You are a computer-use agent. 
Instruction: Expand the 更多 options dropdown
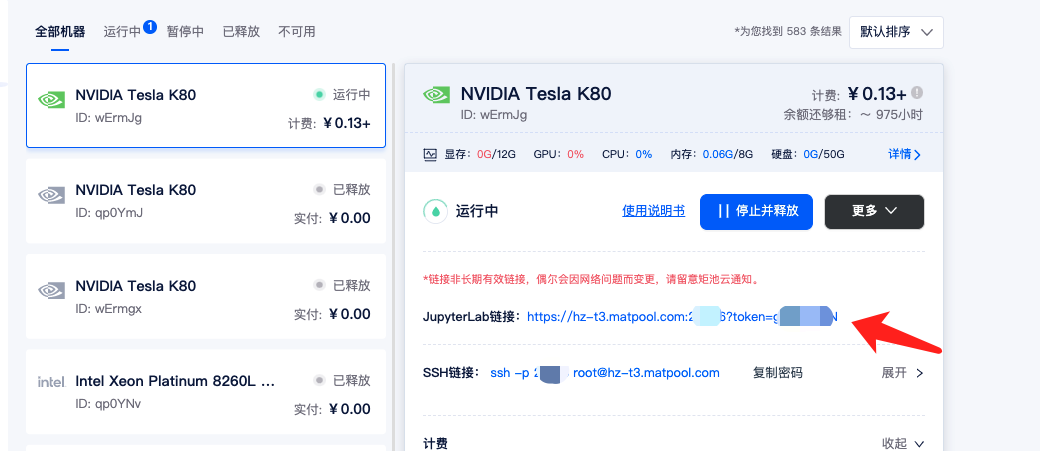coord(874,211)
